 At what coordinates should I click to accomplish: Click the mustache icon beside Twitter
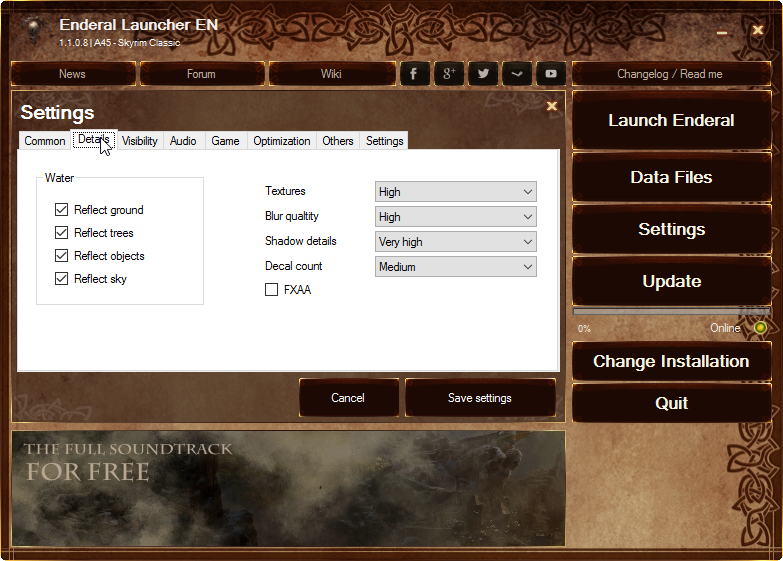pyautogui.click(x=517, y=74)
